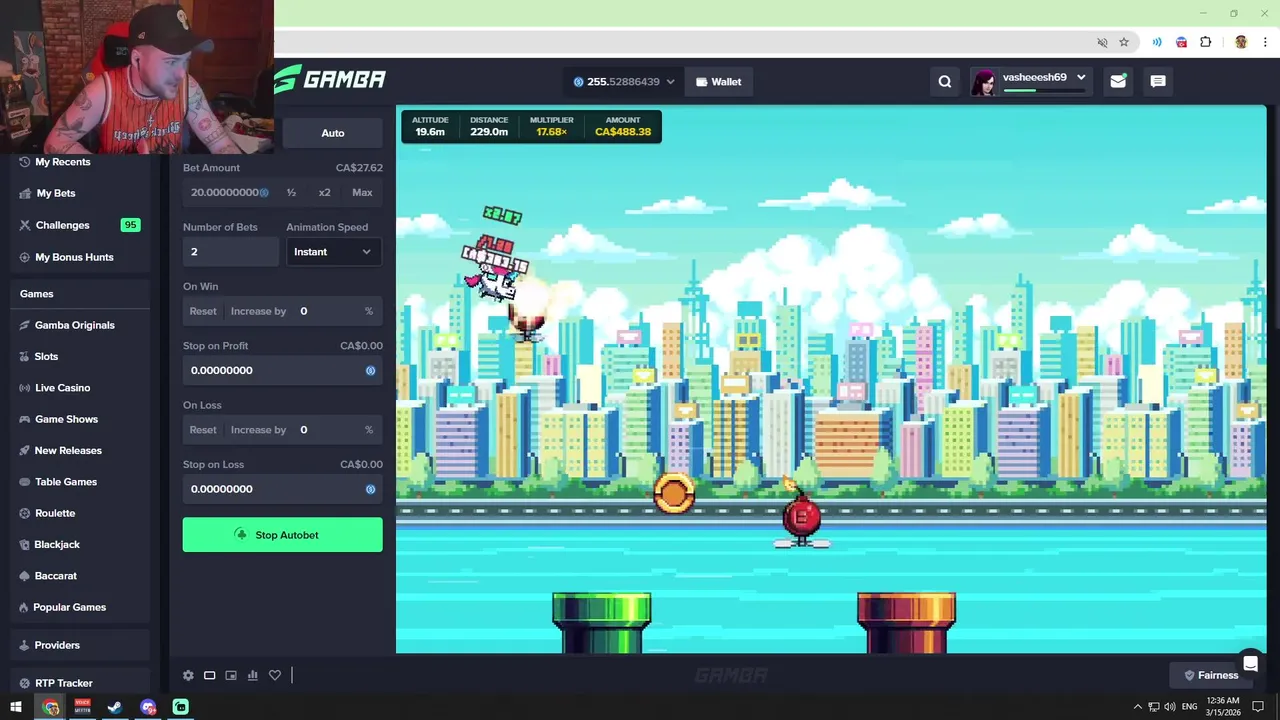
Task: Open Streamlabs from the taskbar
Action: (x=181, y=707)
